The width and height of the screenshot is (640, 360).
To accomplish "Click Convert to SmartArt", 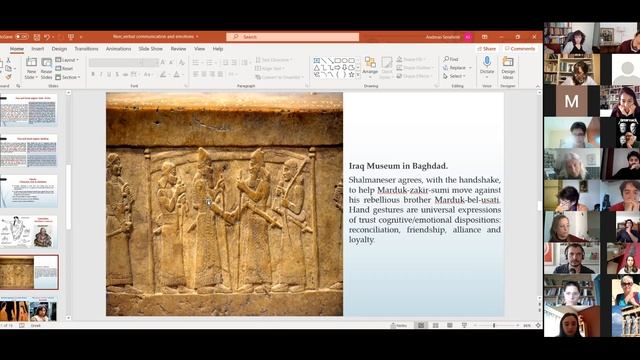I will (280, 77).
